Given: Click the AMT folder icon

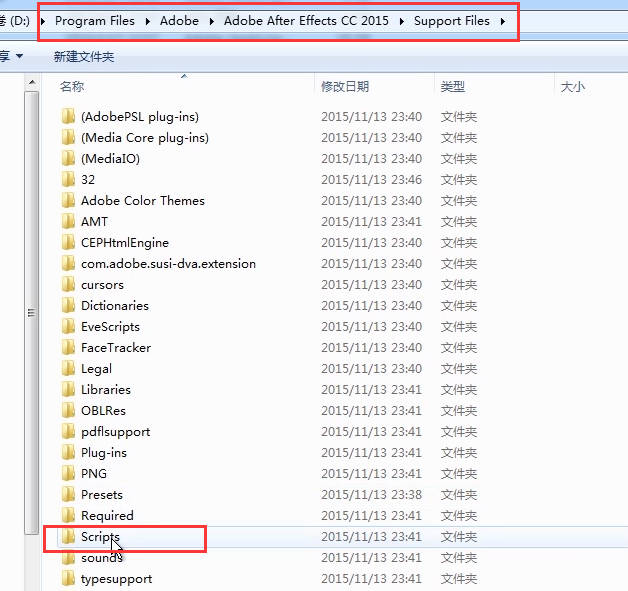Looking at the screenshot, I should pos(68,221).
